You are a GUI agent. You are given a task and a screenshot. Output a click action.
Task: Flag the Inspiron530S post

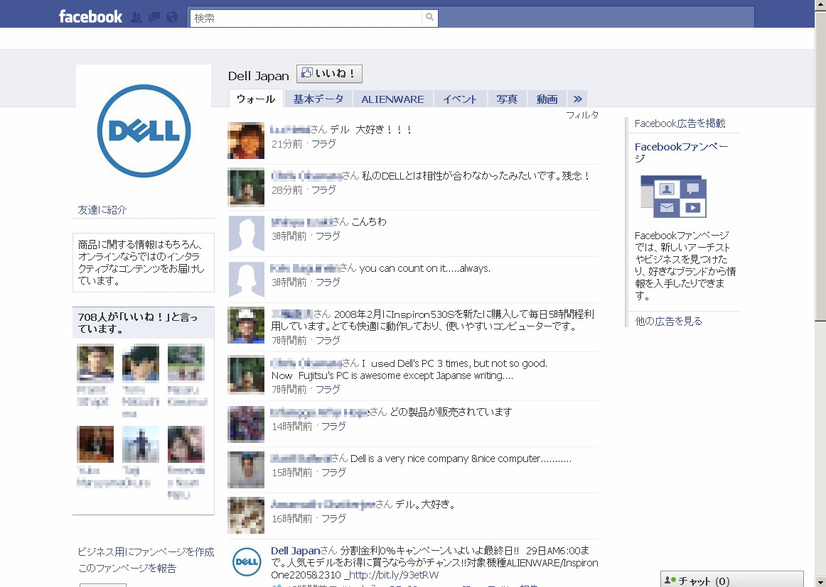coord(328,340)
